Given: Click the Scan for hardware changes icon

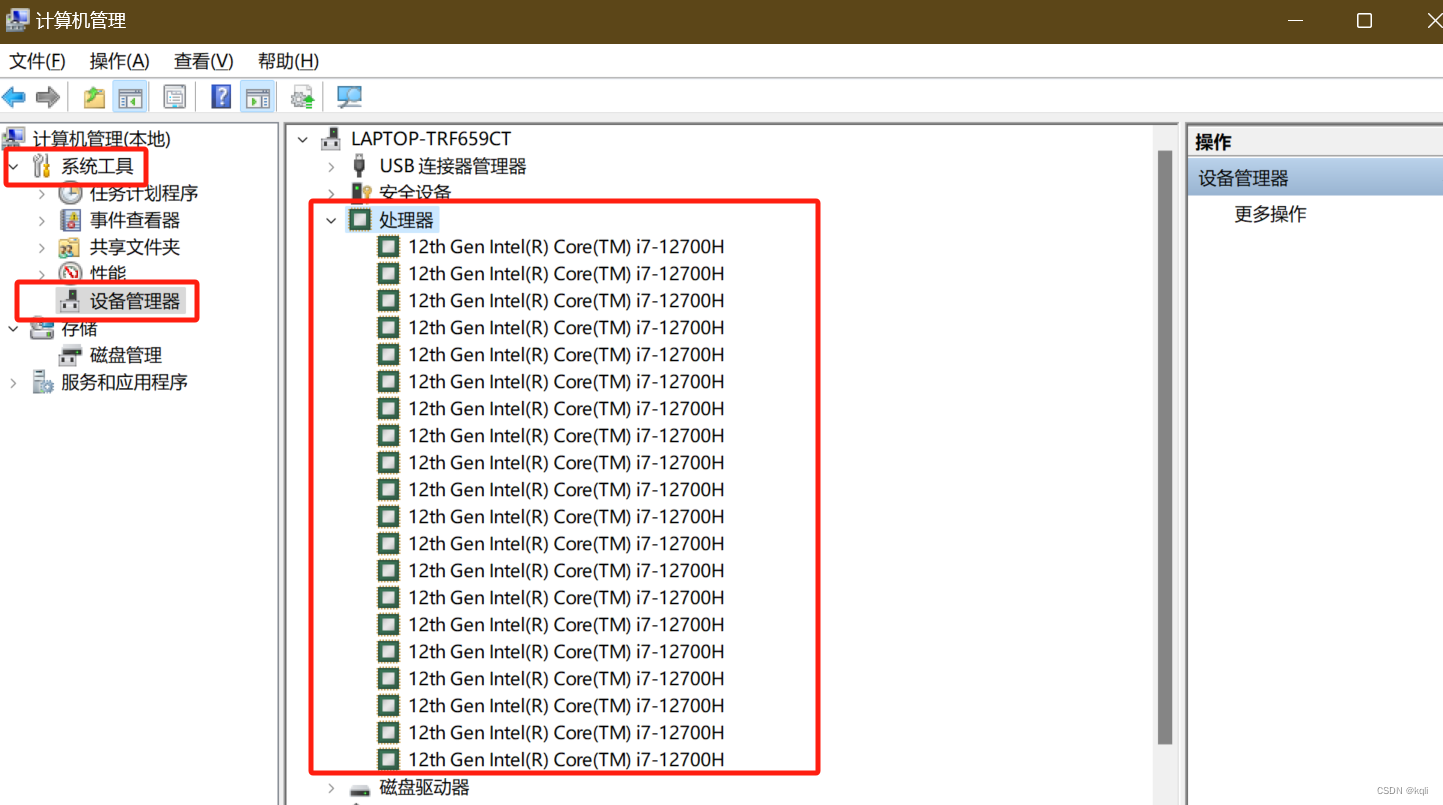Looking at the screenshot, I should point(349,97).
